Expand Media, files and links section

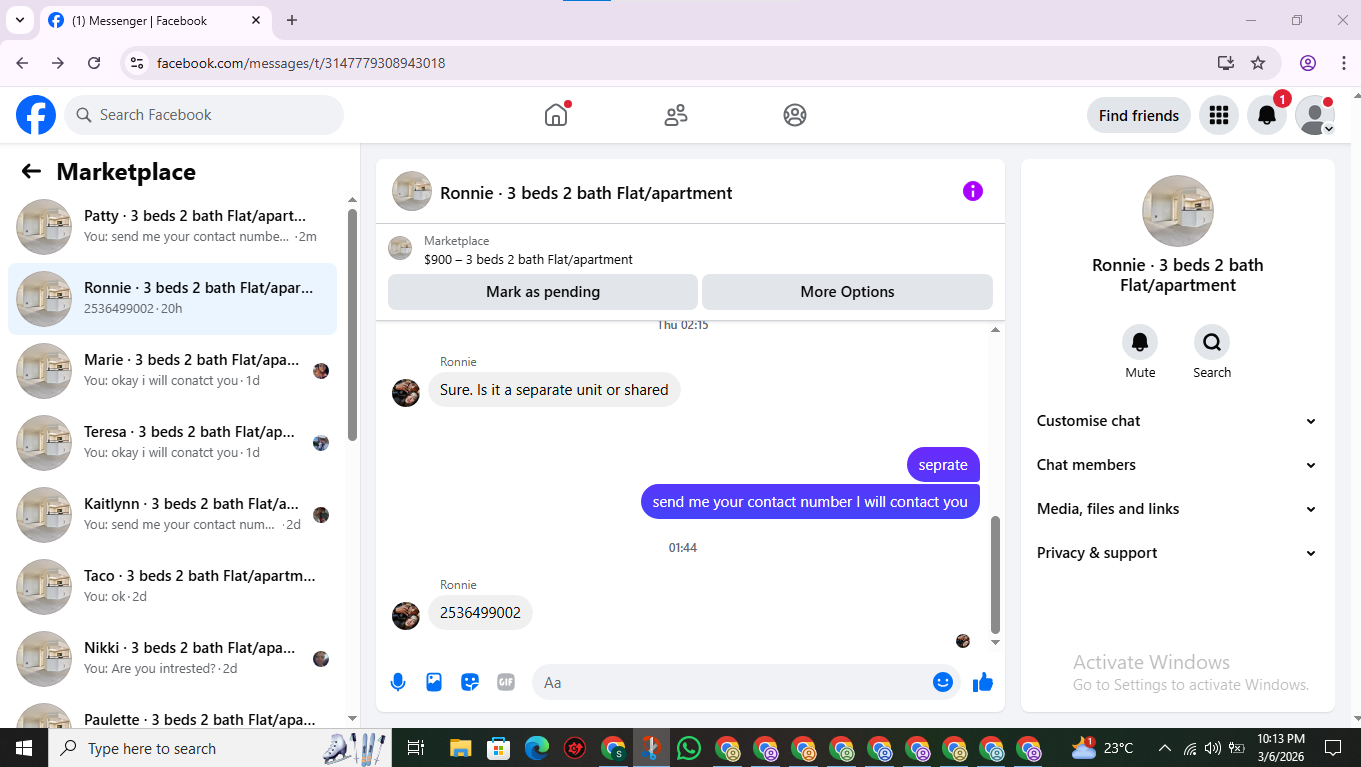point(1176,509)
